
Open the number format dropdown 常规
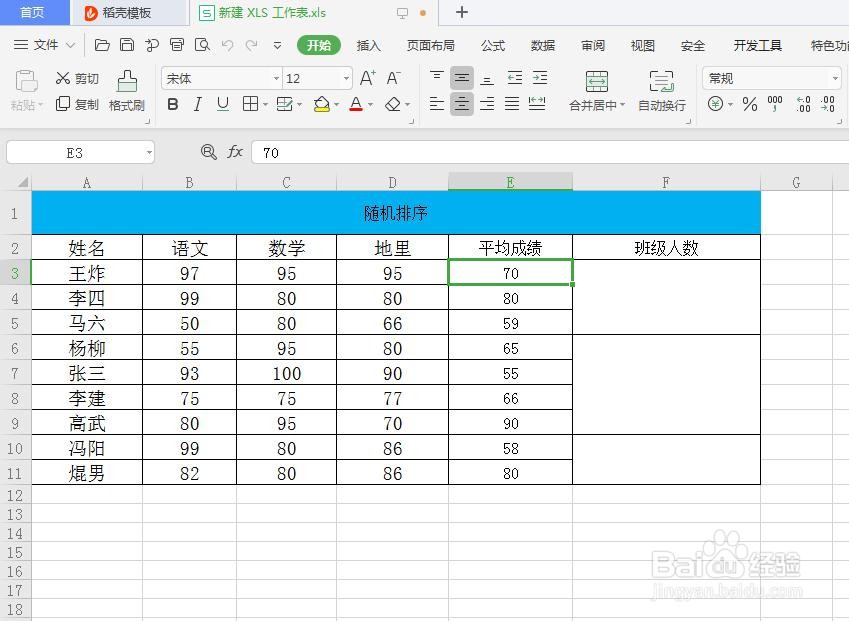pyautogui.click(x=835, y=79)
